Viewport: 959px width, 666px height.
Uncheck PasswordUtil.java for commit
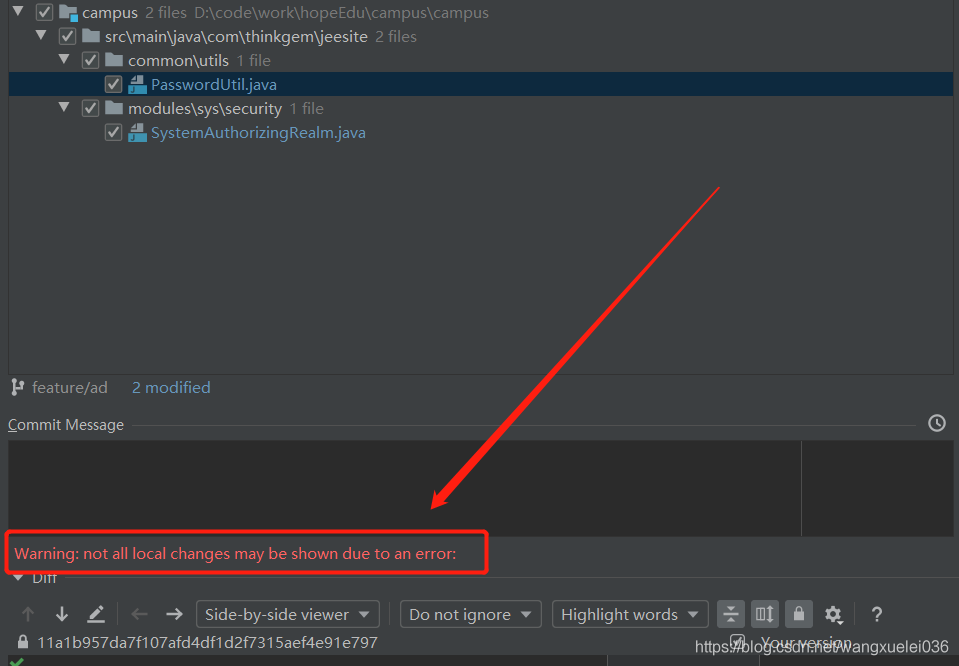[113, 84]
